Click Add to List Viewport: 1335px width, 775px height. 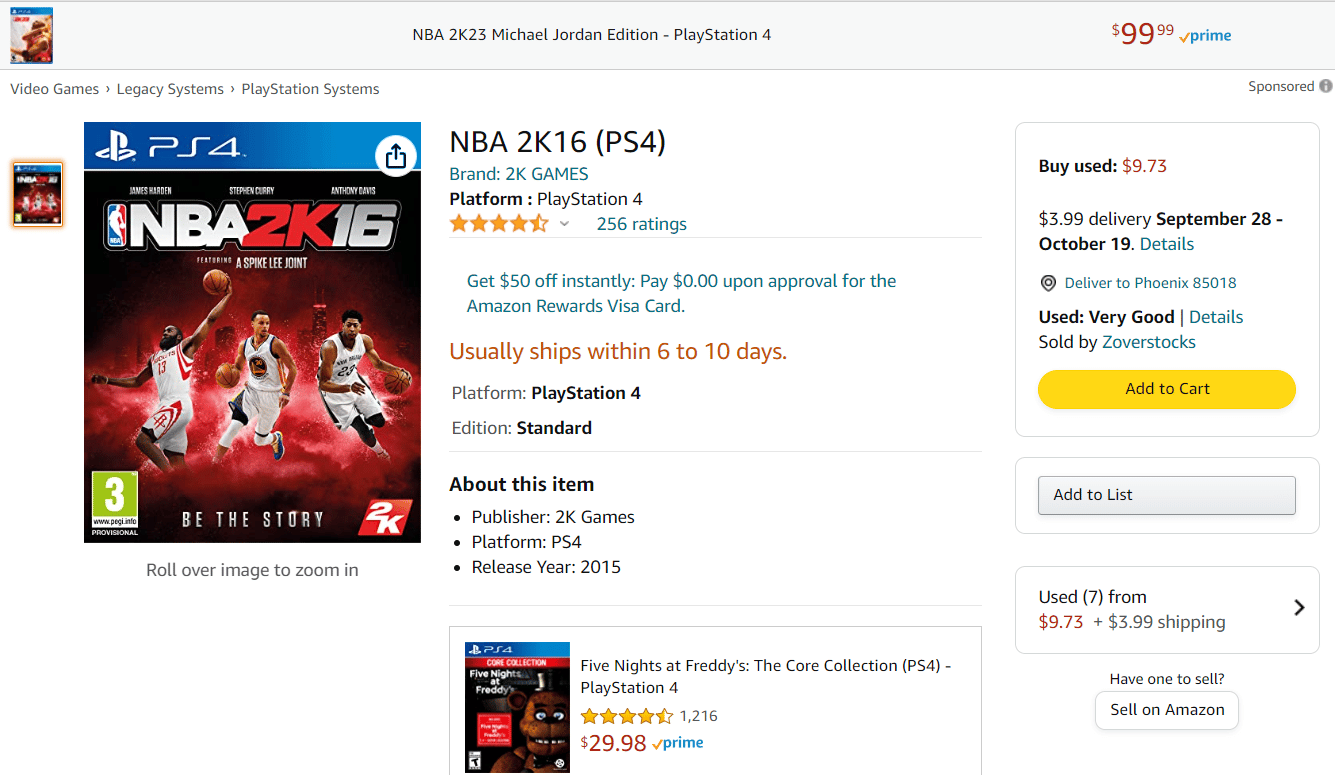1166,494
